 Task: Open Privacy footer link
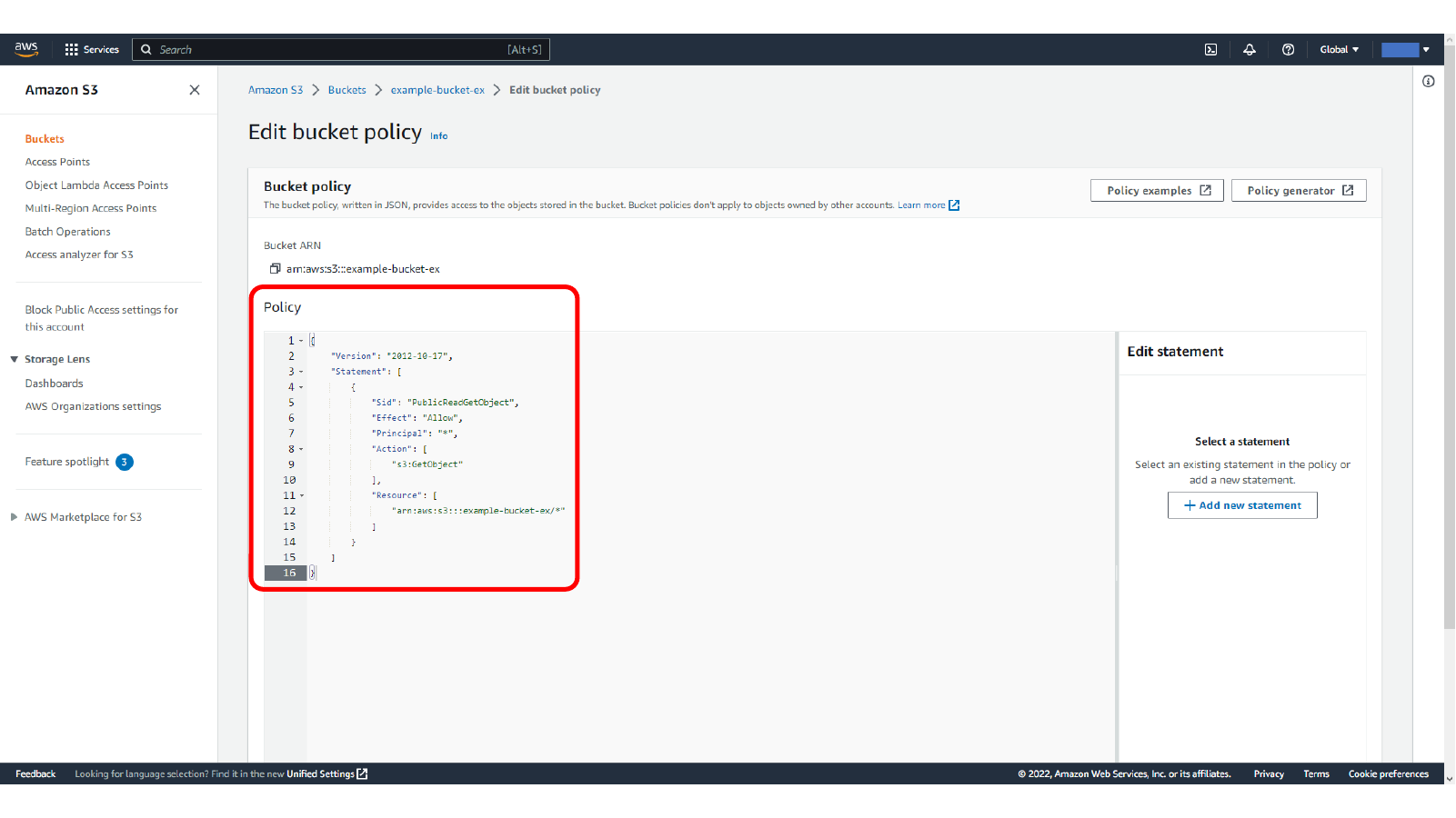tap(1269, 774)
